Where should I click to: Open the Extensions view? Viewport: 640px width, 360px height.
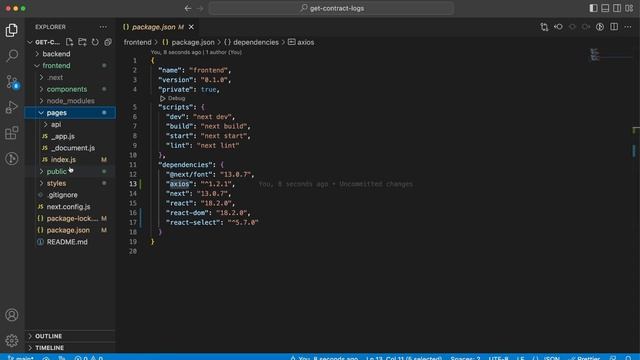(x=12, y=133)
